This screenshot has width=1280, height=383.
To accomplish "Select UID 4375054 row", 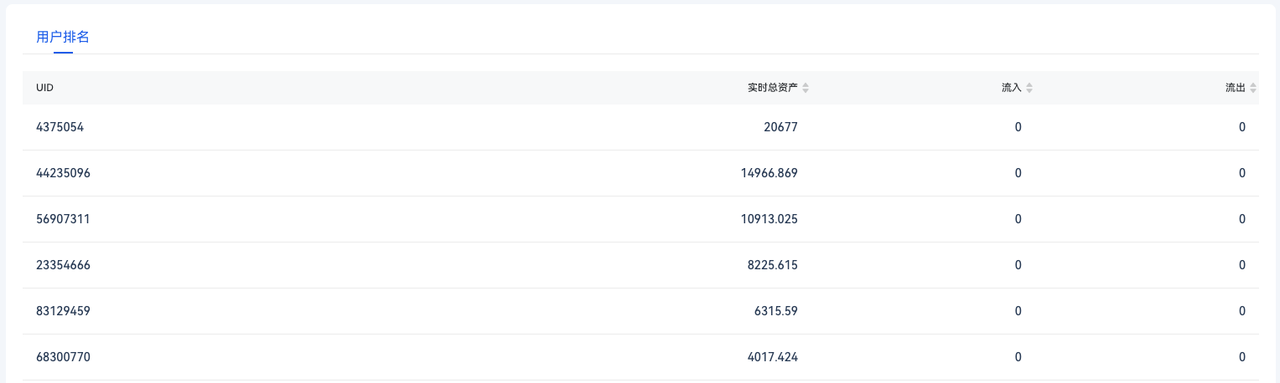I will pyautogui.click(x=640, y=127).
